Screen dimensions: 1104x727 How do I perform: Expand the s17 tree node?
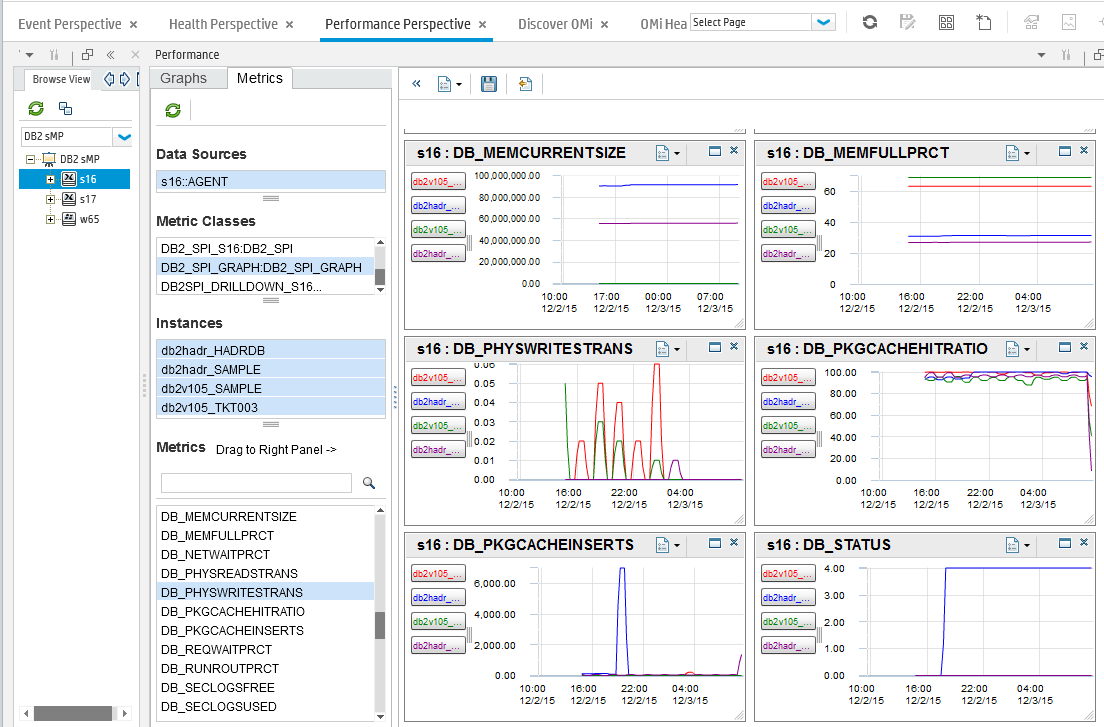click(50, 199)
